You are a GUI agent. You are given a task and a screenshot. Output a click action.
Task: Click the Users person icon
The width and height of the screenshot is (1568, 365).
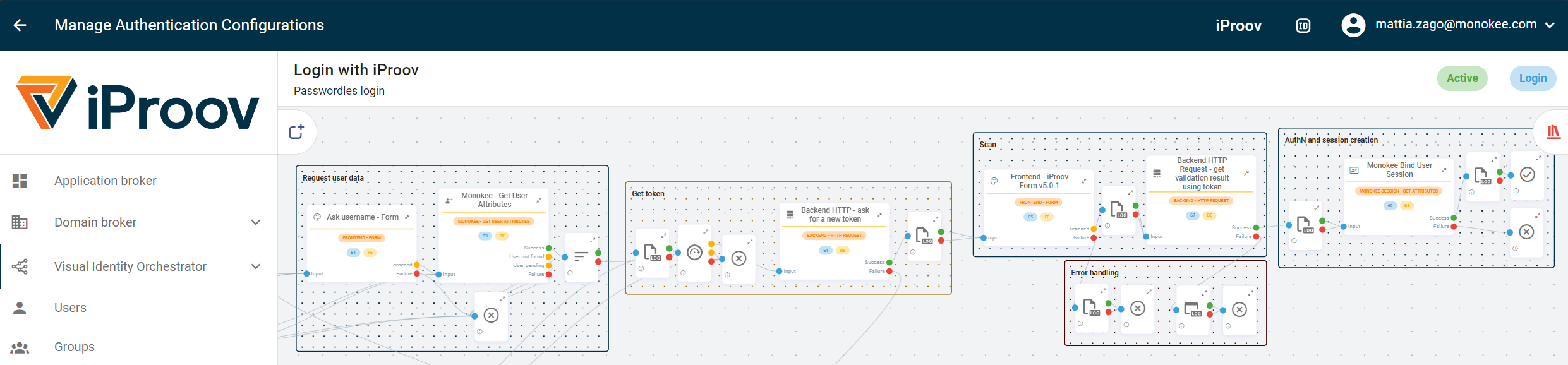pyautogui.click(x=20, y=308)
